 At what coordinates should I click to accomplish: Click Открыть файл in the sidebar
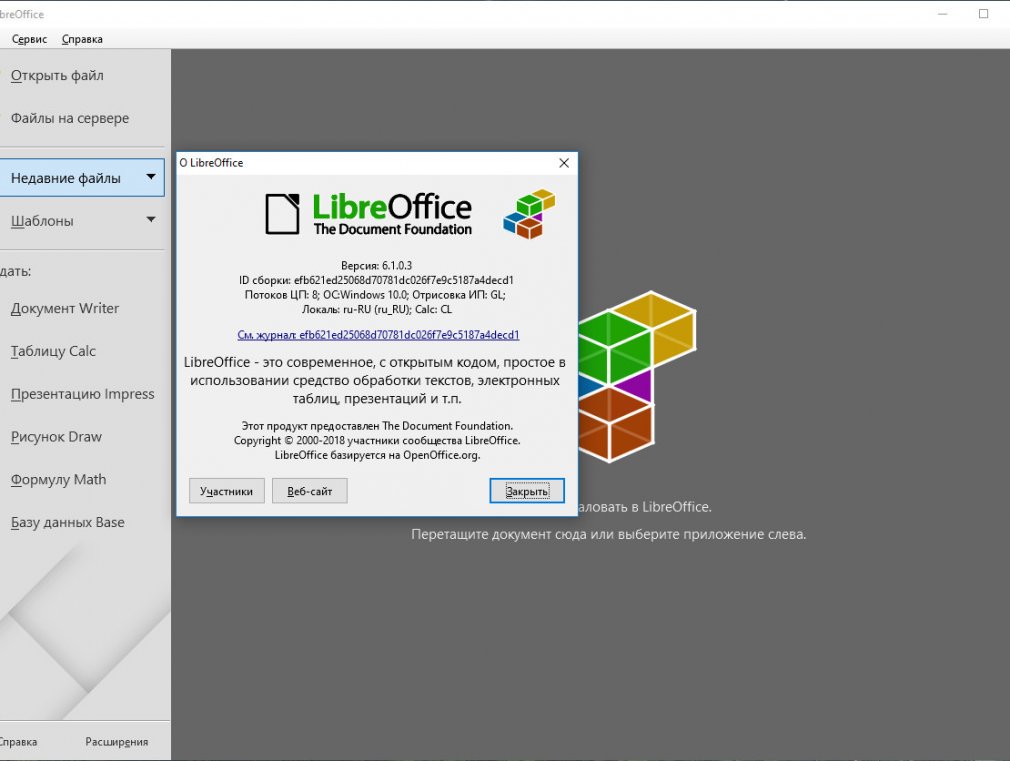click(x=57, y=75)
